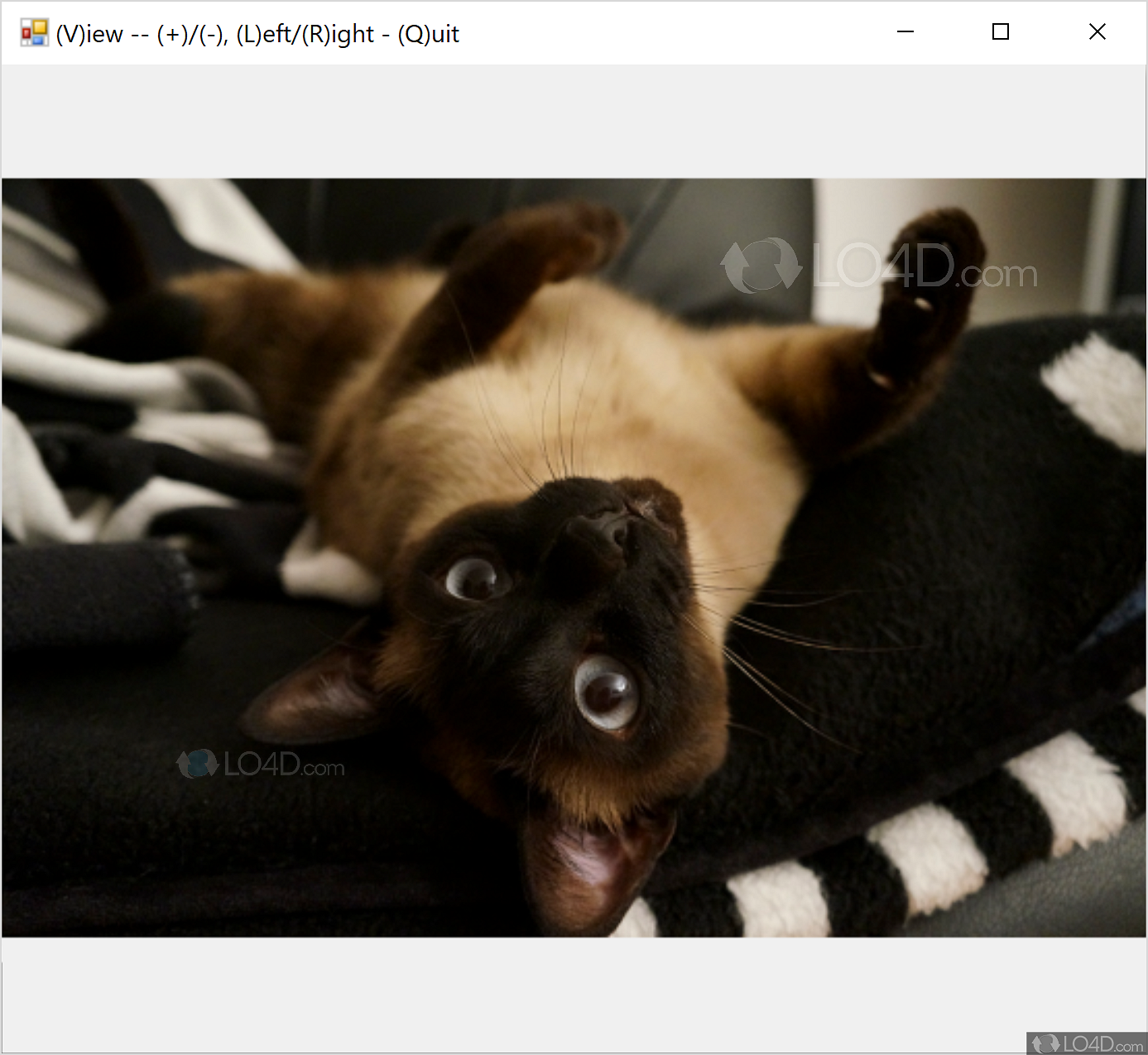Click the cat's lower eye

click(607, 693)
